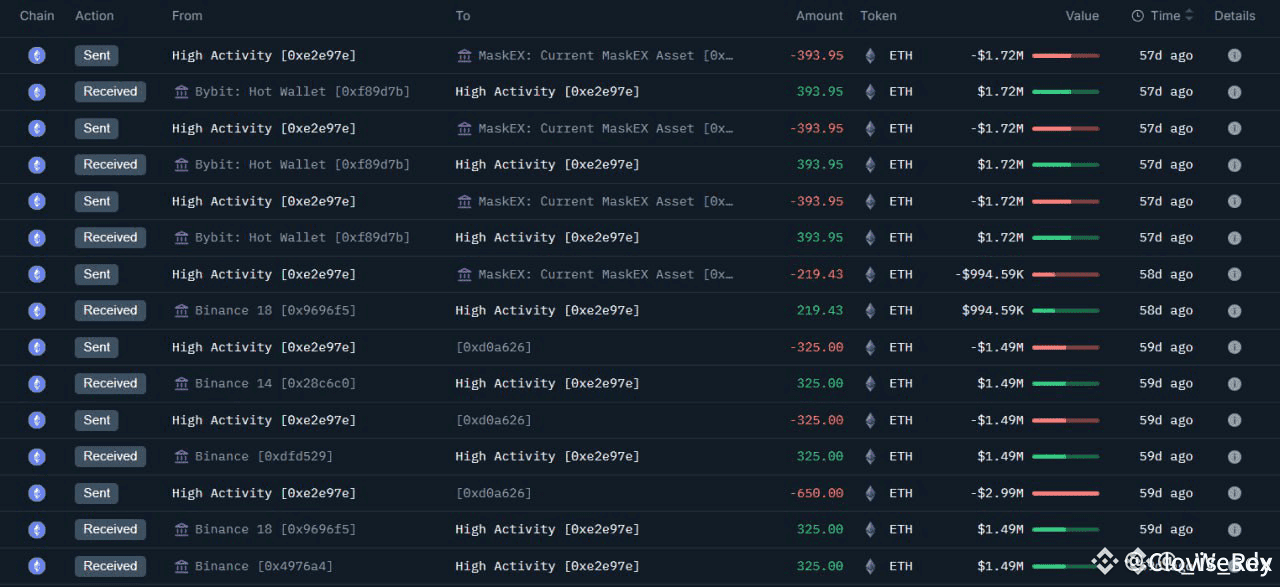Click the red value bar next to -$2.99M
Image resolution: width=1280 pixels, height=587 pixels.
pyautogui.click(x=1065, y=493)
